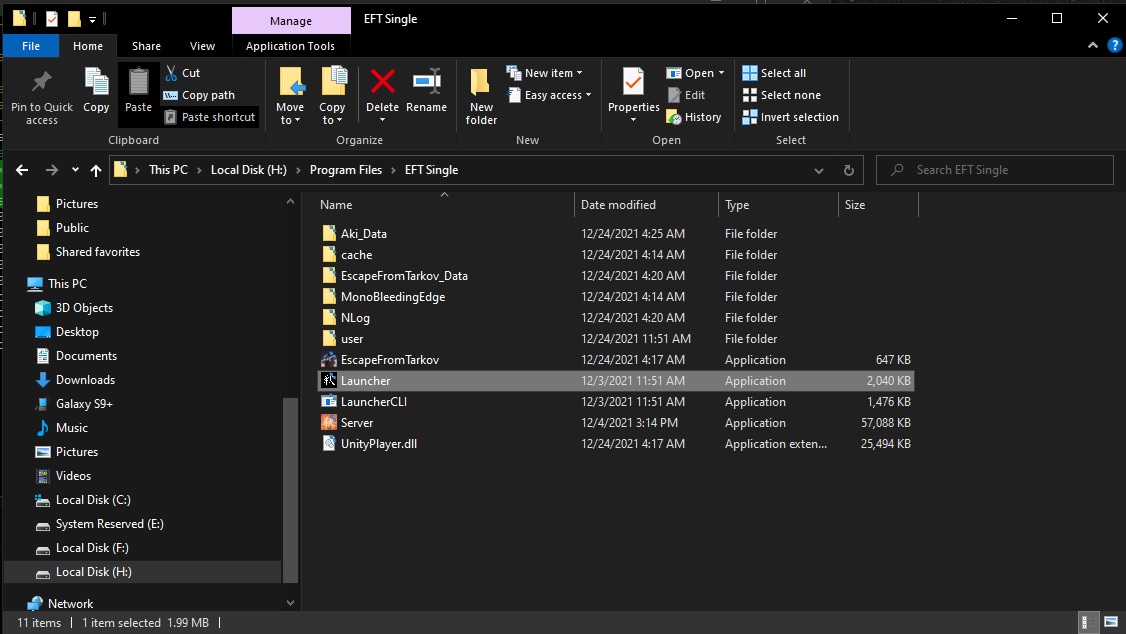Click Pin to Quick access icon
Viewport: 1126px width, 634px height.
tap(42, 82)
